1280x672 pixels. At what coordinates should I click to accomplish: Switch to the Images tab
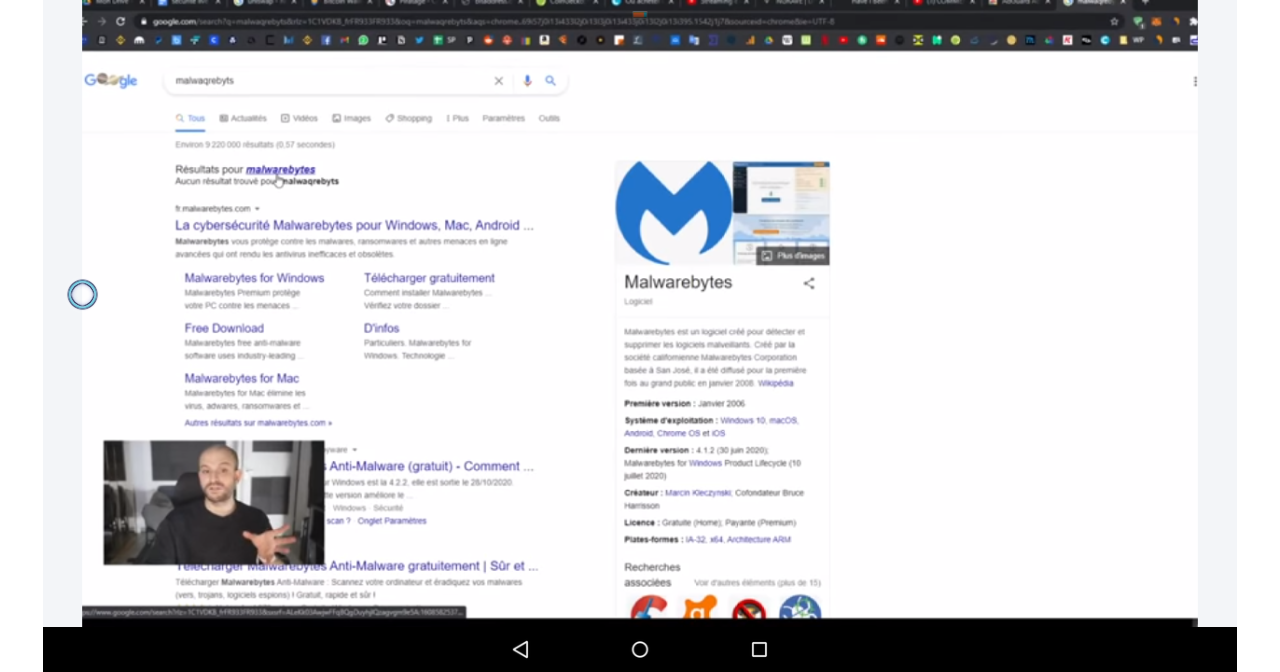coord(351,118)
